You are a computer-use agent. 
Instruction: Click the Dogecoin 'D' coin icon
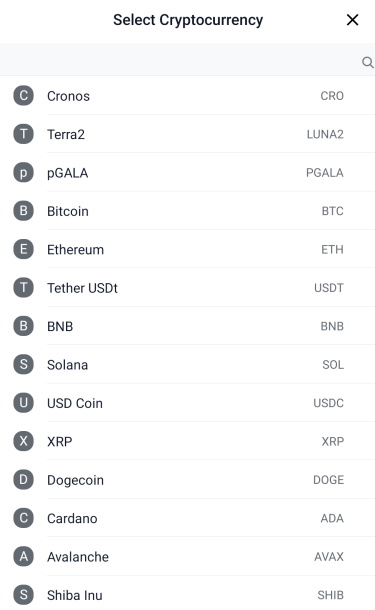tap(23, 480)
